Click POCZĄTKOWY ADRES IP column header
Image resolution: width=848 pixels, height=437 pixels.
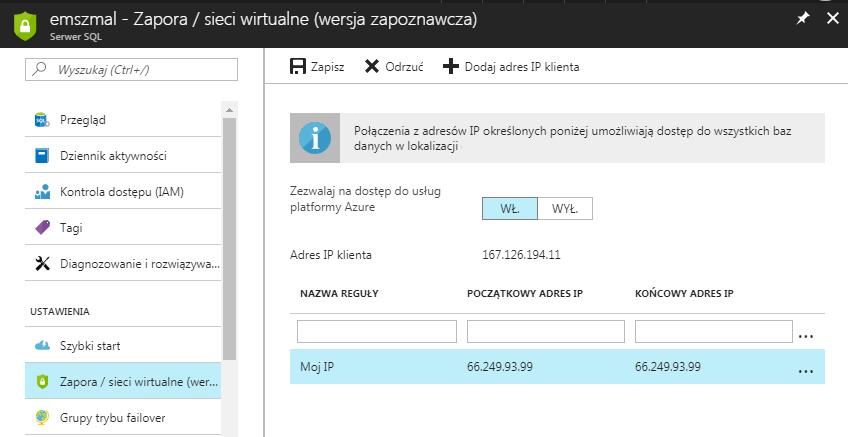point(525,294)
